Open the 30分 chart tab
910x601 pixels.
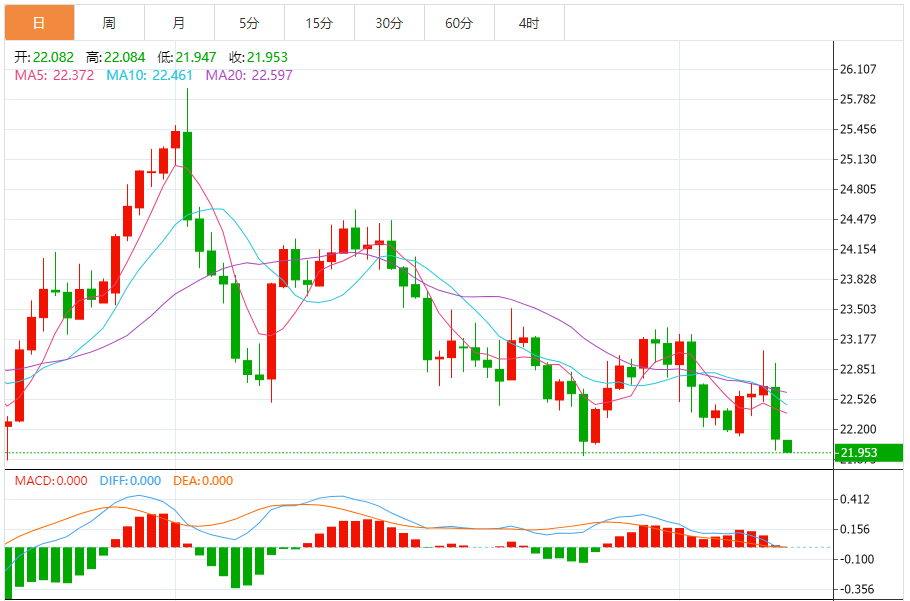[x=389, y=23]
